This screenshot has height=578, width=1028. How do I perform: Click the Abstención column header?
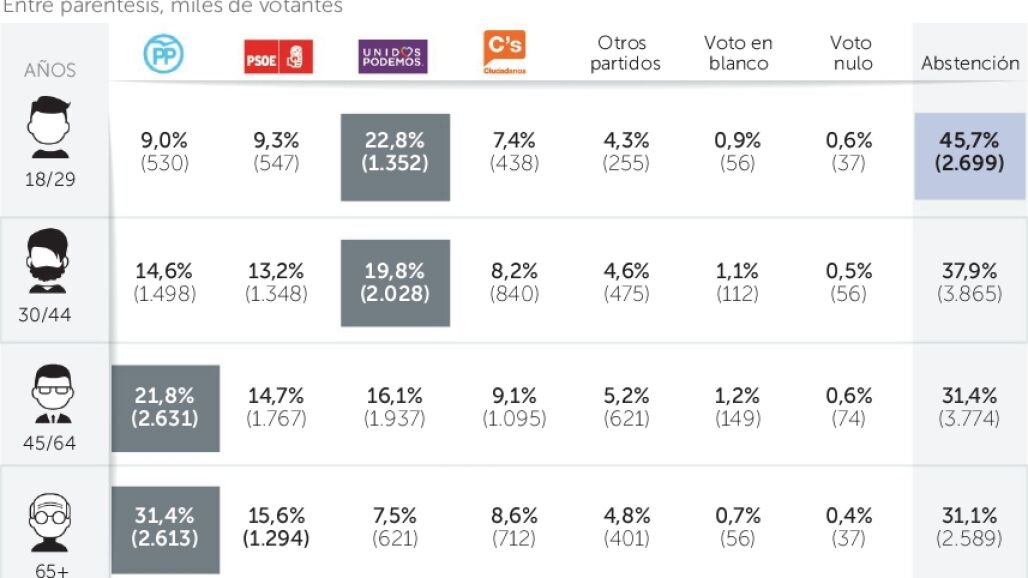pos(970,63)
